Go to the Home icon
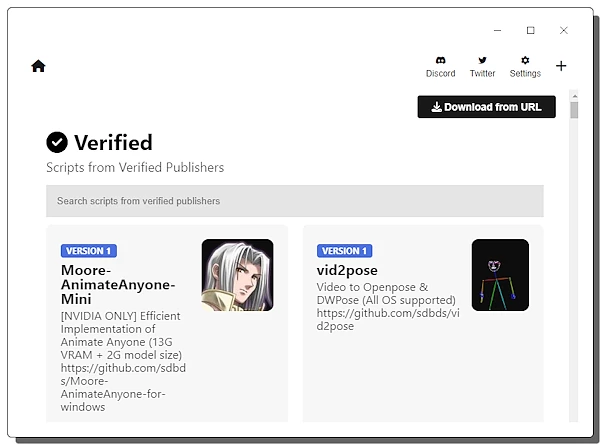 point(38,66)
